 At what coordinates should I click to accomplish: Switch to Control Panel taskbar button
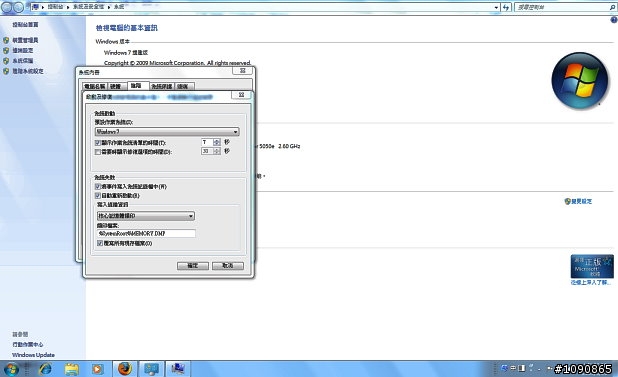[x=152, y=369]
